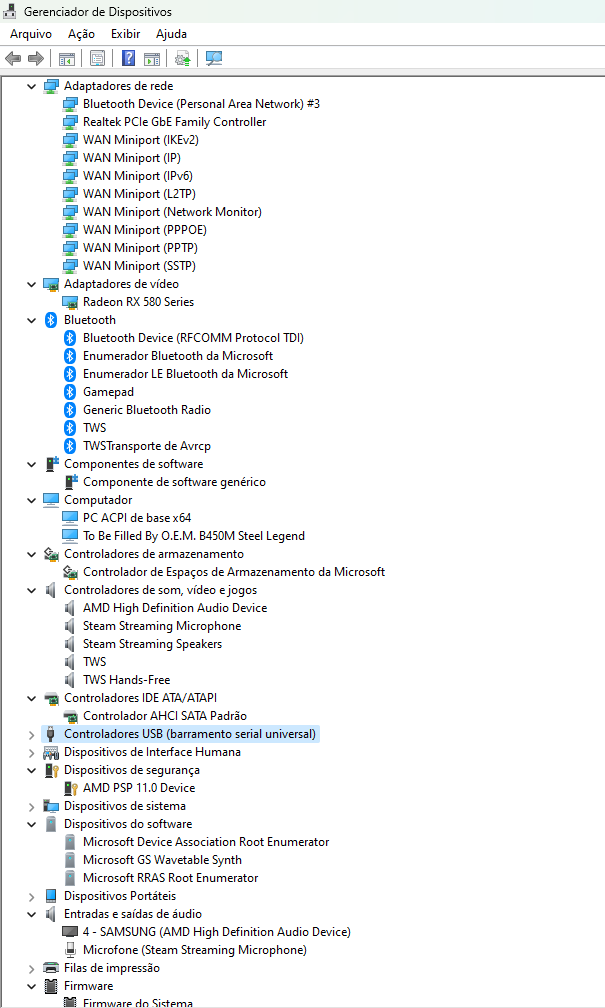Click the monitor icon beside Computador

point(51,500)
